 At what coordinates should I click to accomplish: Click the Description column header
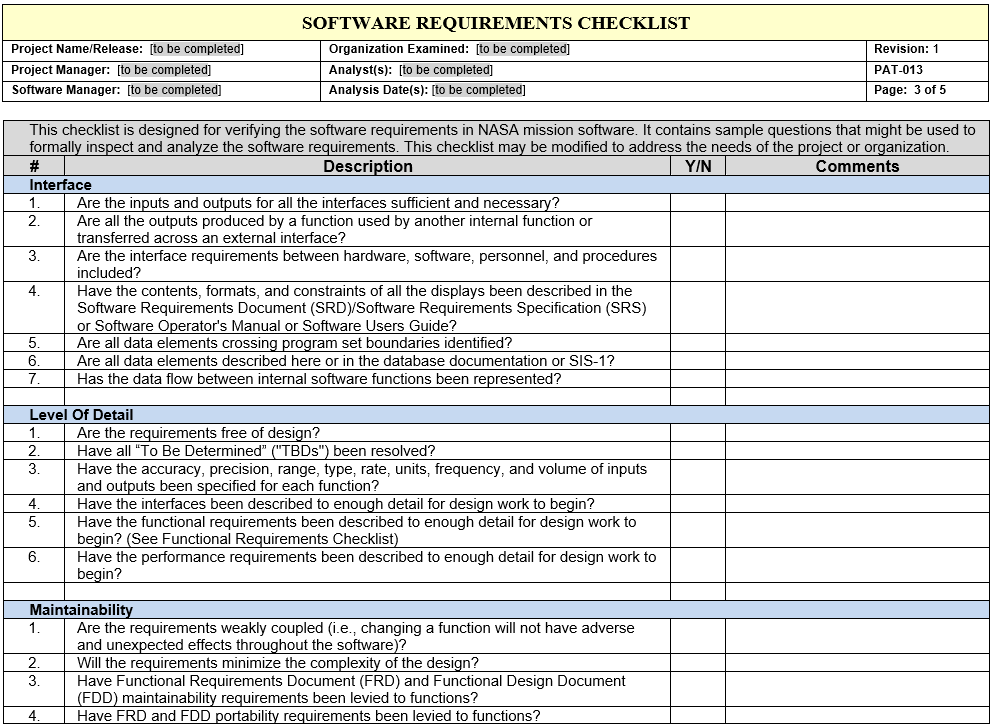(x=368, y=167)
